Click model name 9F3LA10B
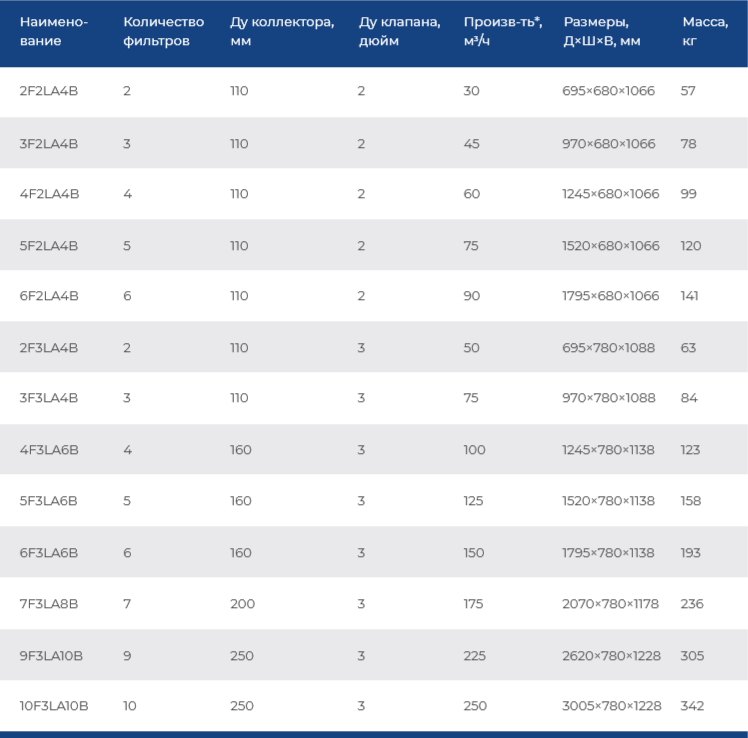The image size is (748, 738). click(51, 656)
